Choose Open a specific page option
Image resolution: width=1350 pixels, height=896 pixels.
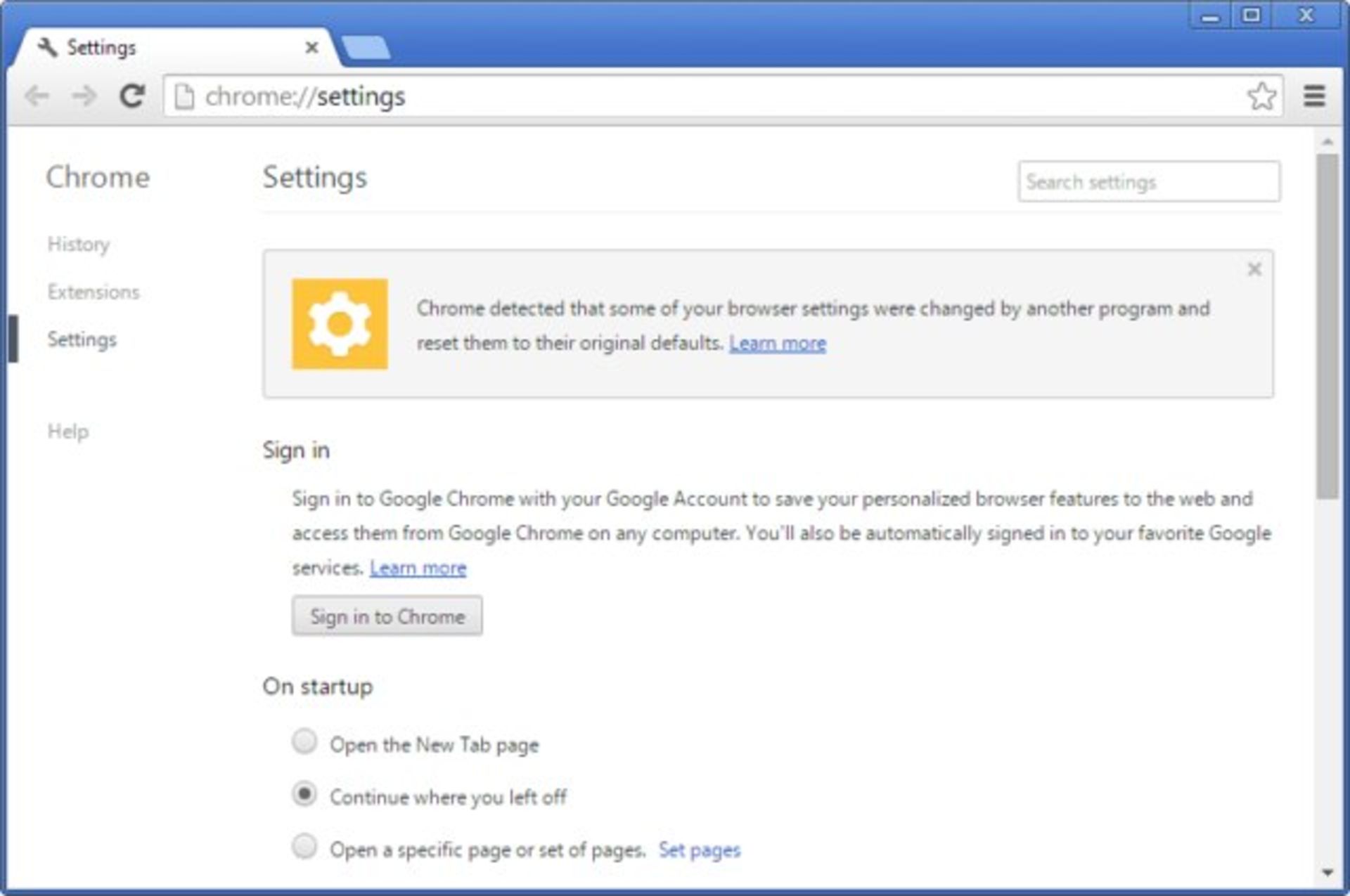304,847
